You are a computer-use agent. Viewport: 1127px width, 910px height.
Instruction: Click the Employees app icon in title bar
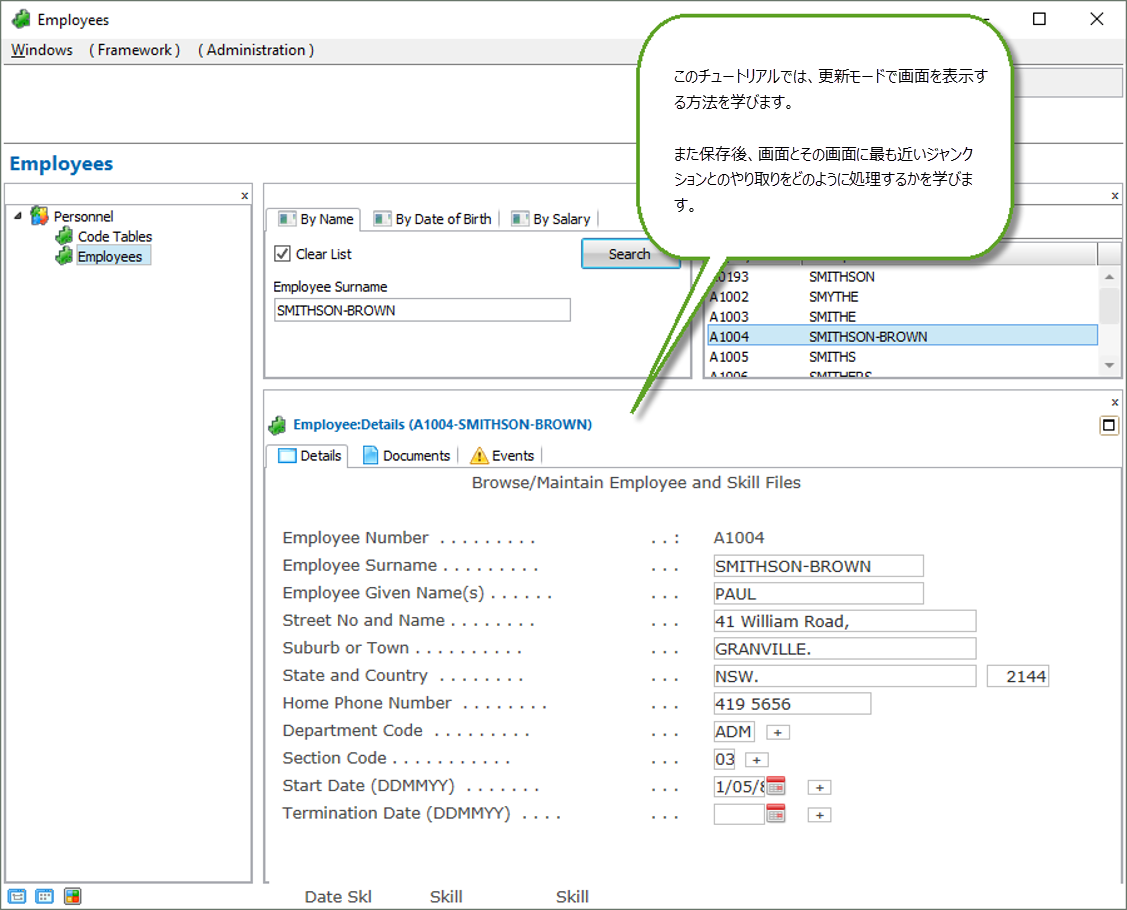click(x=21, y=19)
